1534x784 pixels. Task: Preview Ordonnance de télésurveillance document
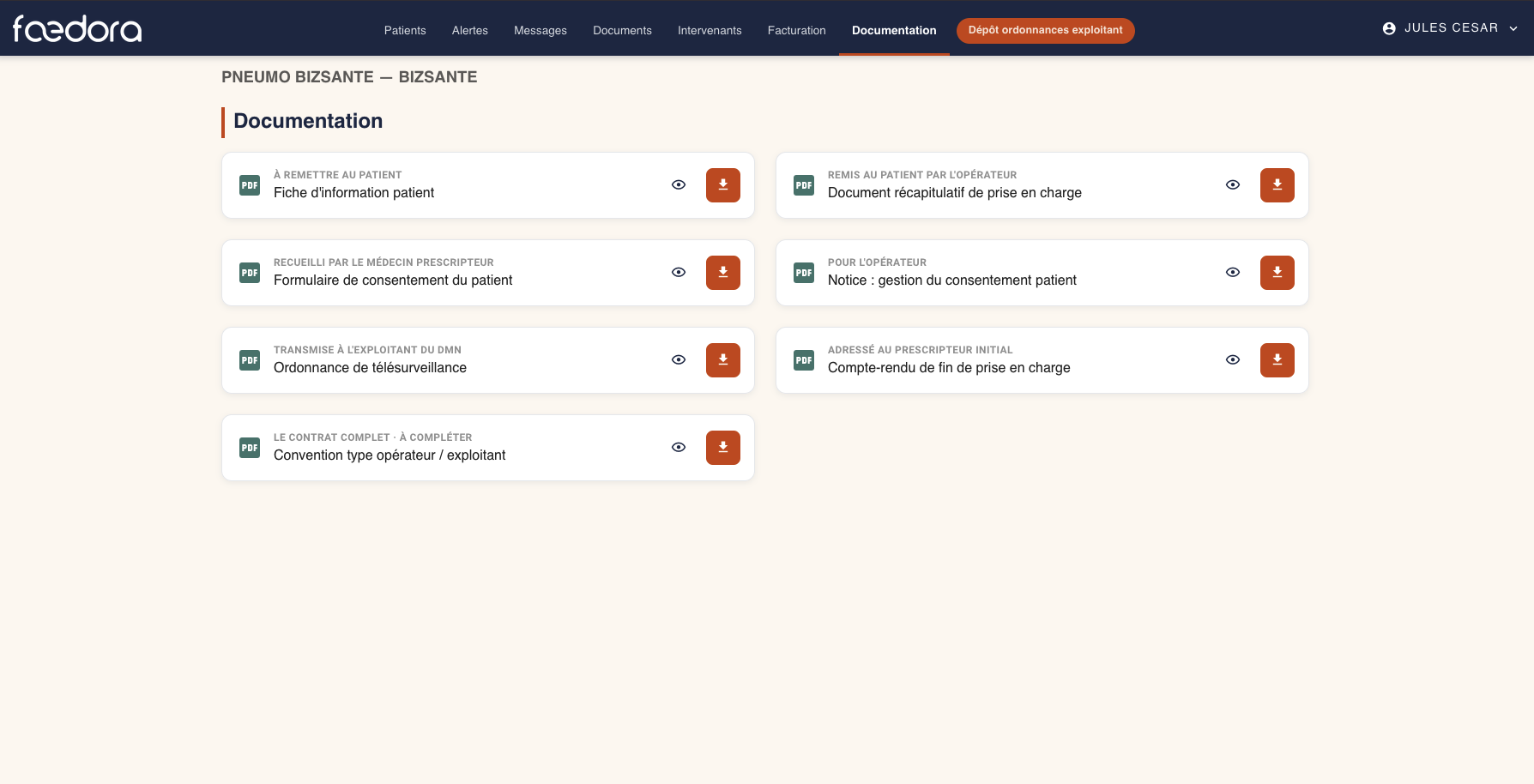coord(679,360)
